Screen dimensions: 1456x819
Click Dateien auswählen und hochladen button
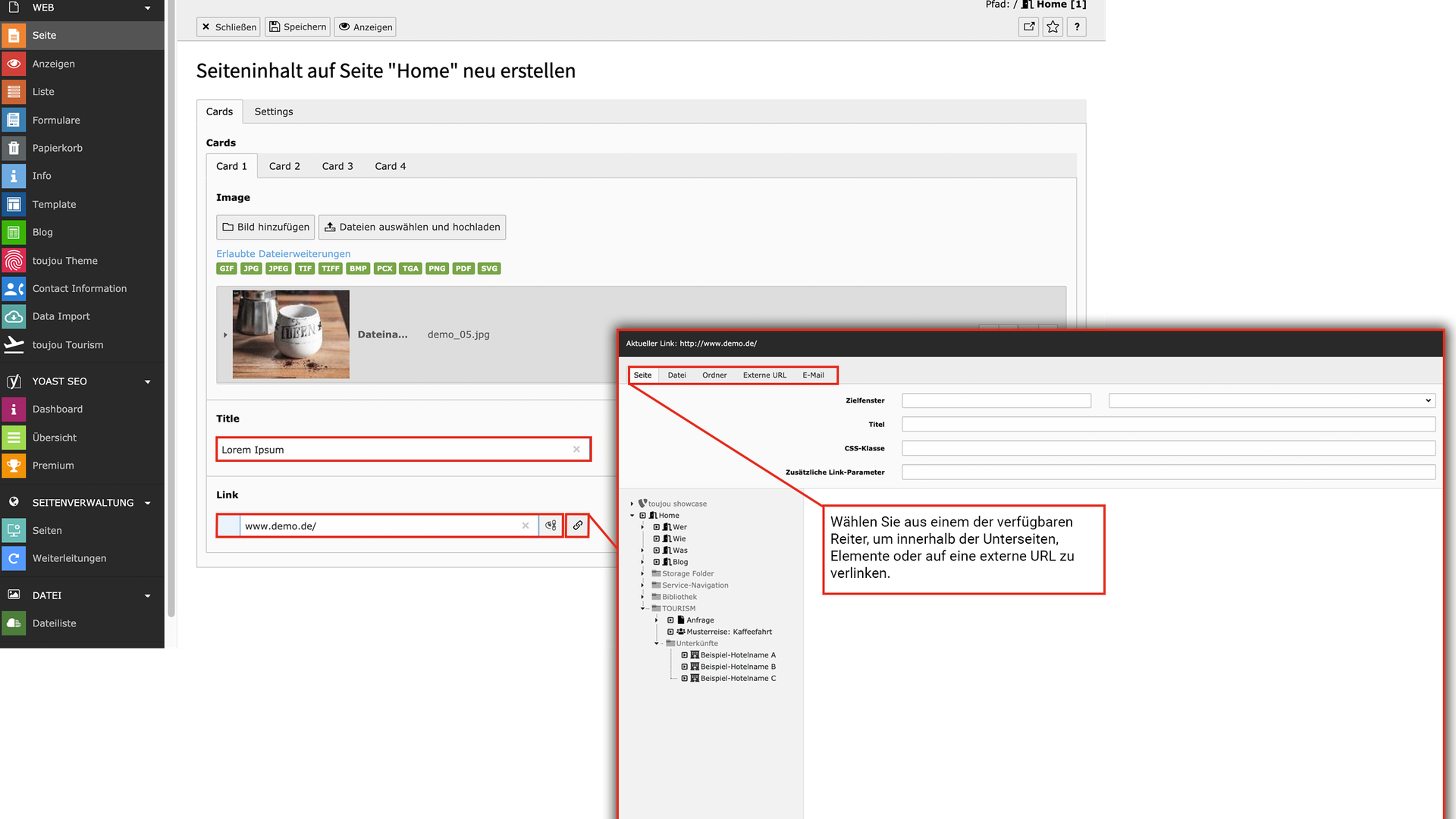click(412, 227)
